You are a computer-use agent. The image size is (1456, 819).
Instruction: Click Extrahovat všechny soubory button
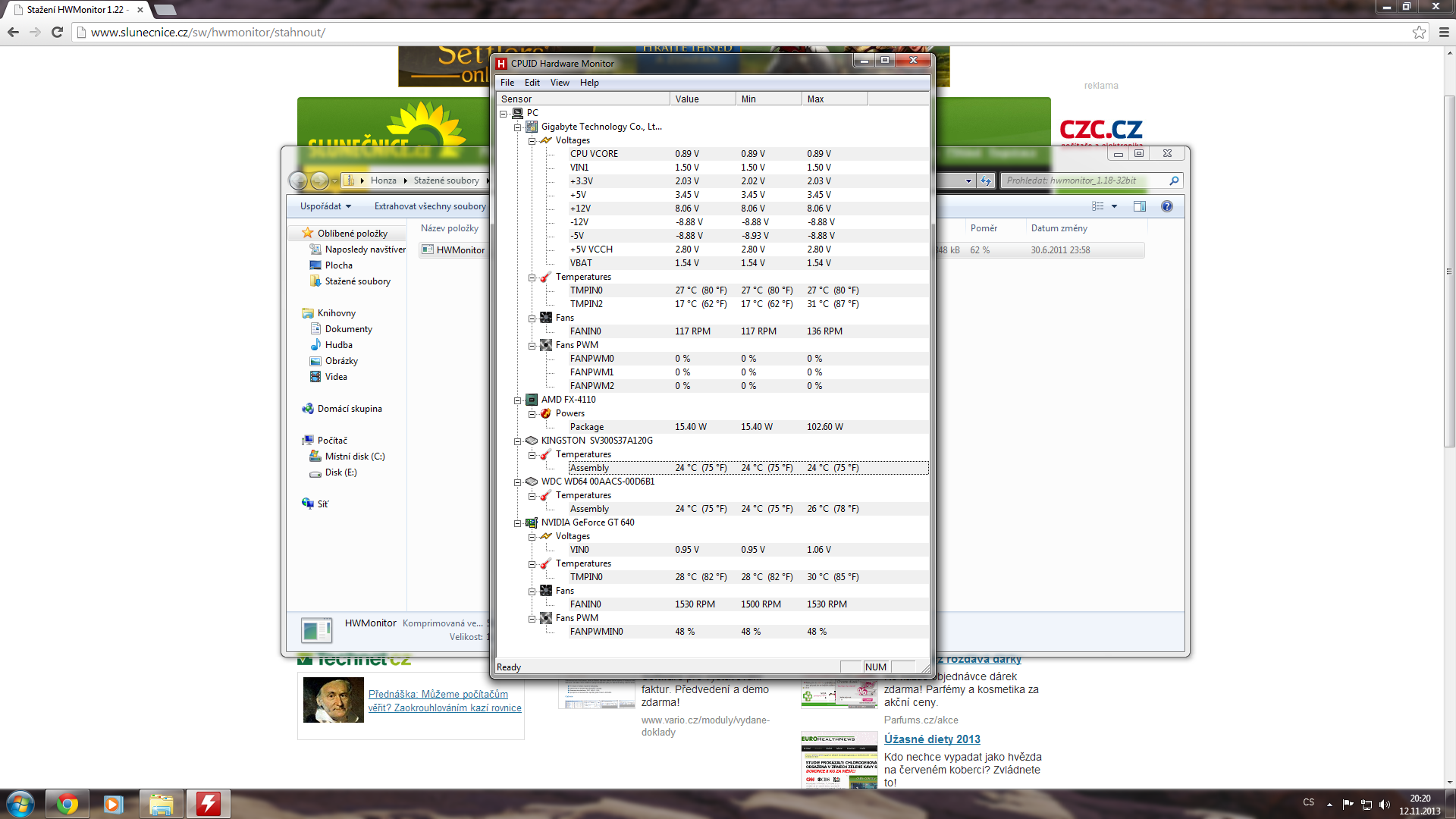430,206
